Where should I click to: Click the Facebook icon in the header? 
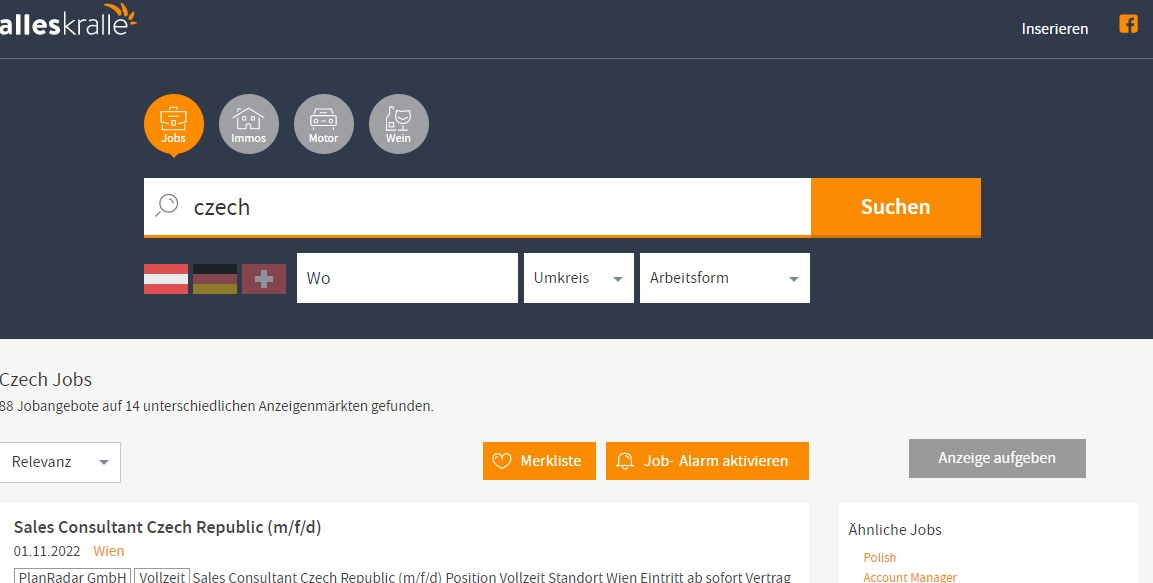(x=1128, y=25)
